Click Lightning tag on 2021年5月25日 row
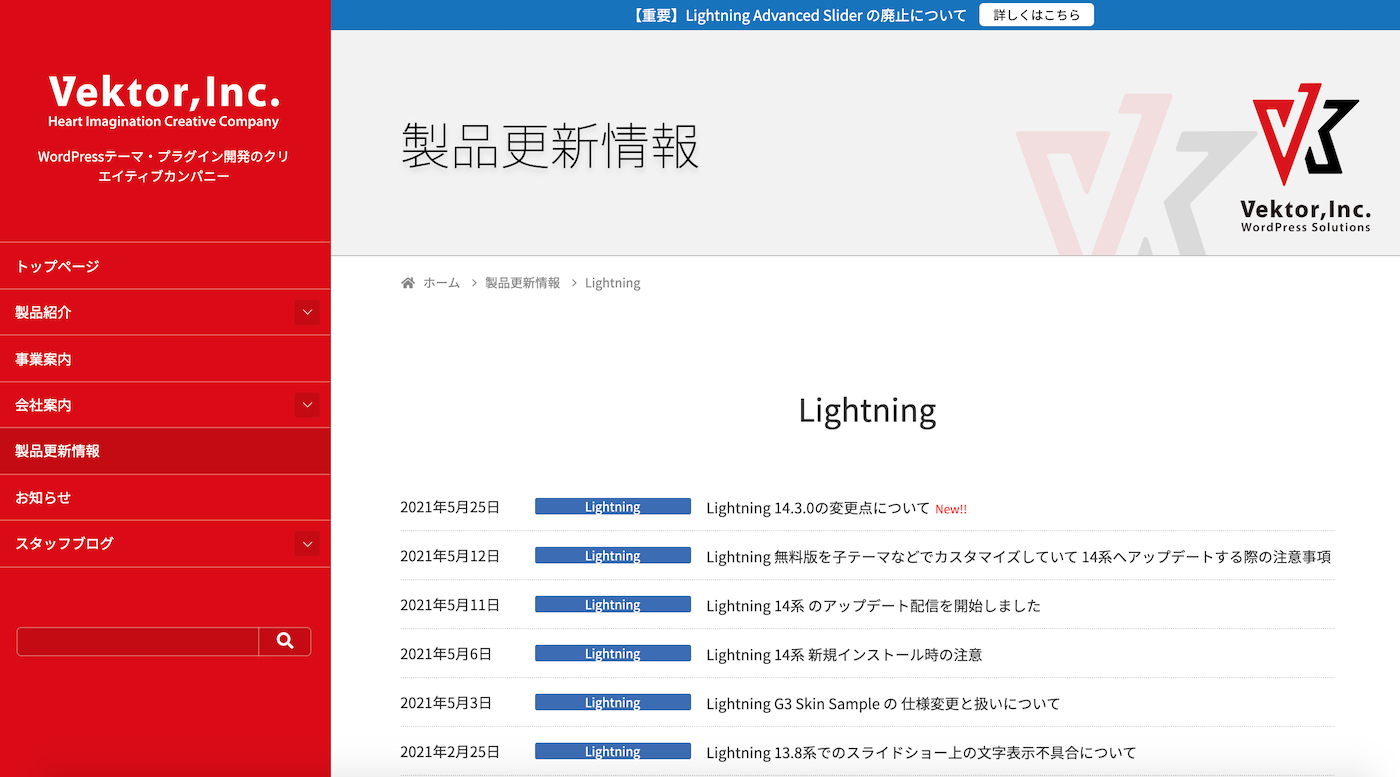Screen dimensions: 1400x777 tap(613, 507)
